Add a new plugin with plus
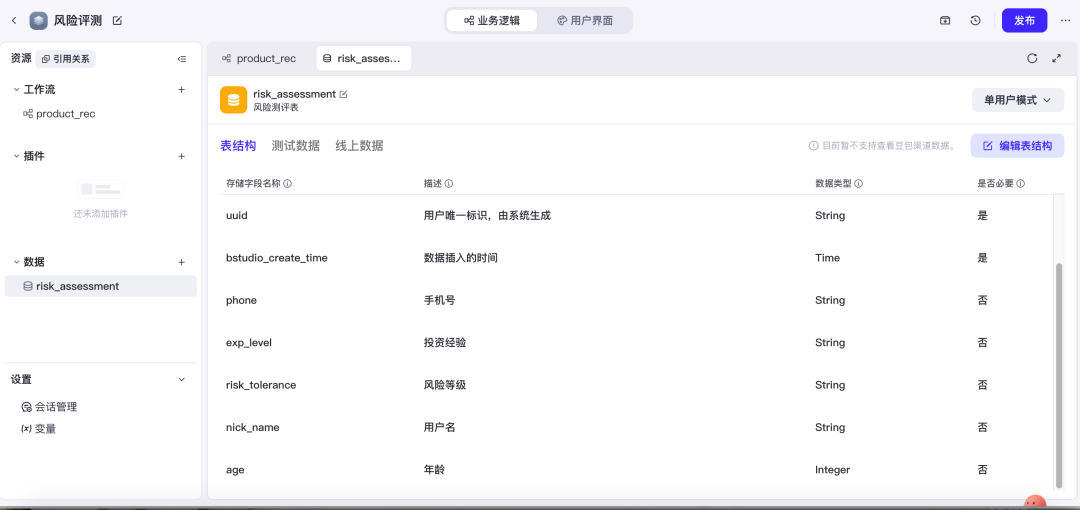The image size is (1080, 510). 182,156
